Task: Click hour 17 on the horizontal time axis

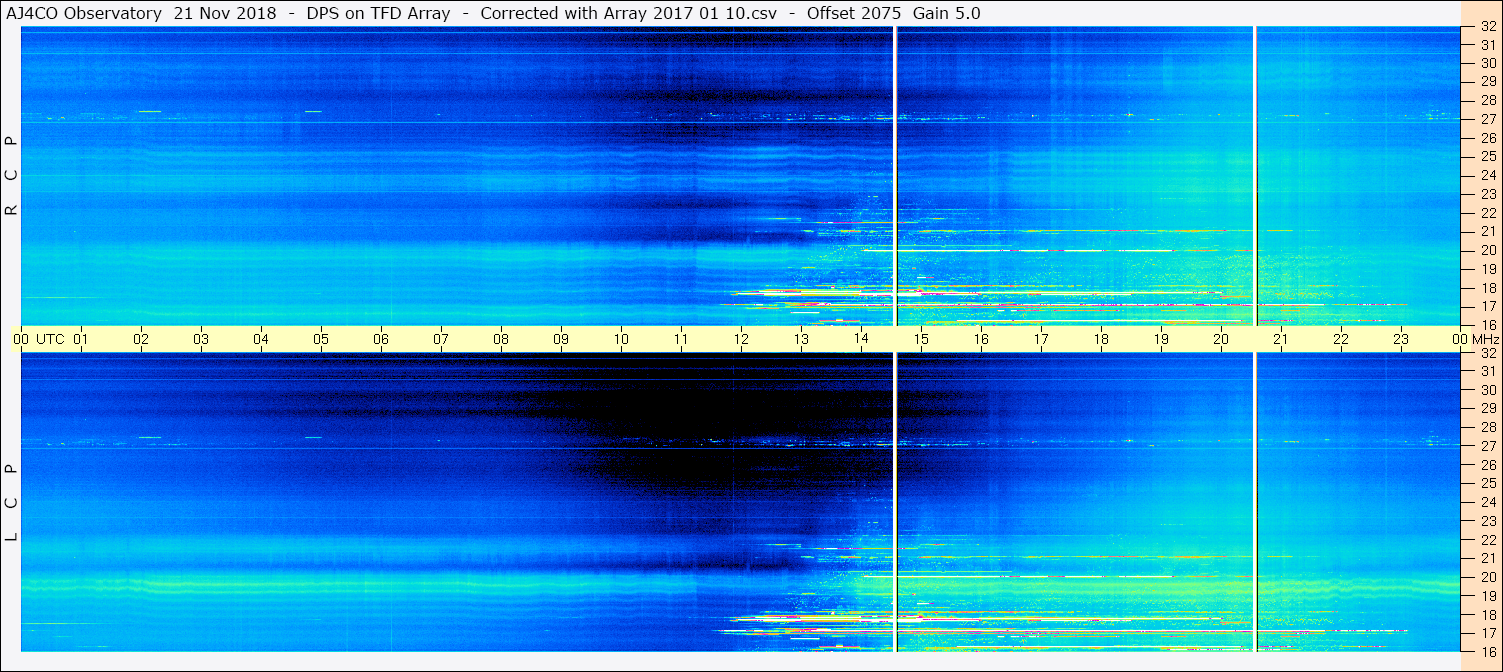Action: point(1041,339)
